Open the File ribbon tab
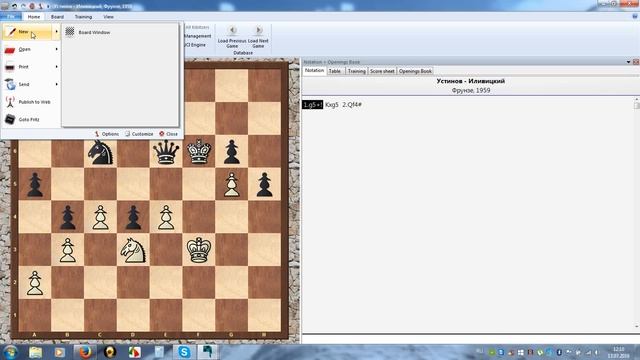Image resolution: width=640 pixels, height=360 pixels. tap(11, 17)
